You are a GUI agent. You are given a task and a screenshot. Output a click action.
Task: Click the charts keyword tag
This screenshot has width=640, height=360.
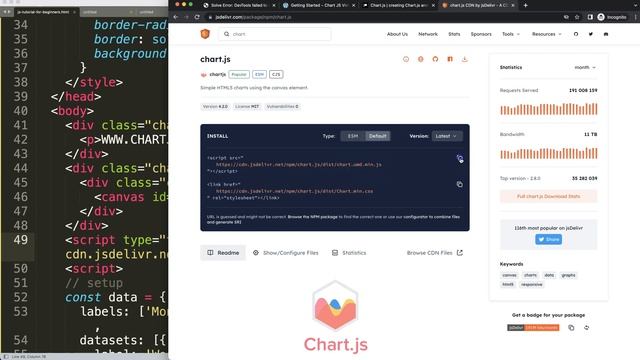tap(530, 276)
